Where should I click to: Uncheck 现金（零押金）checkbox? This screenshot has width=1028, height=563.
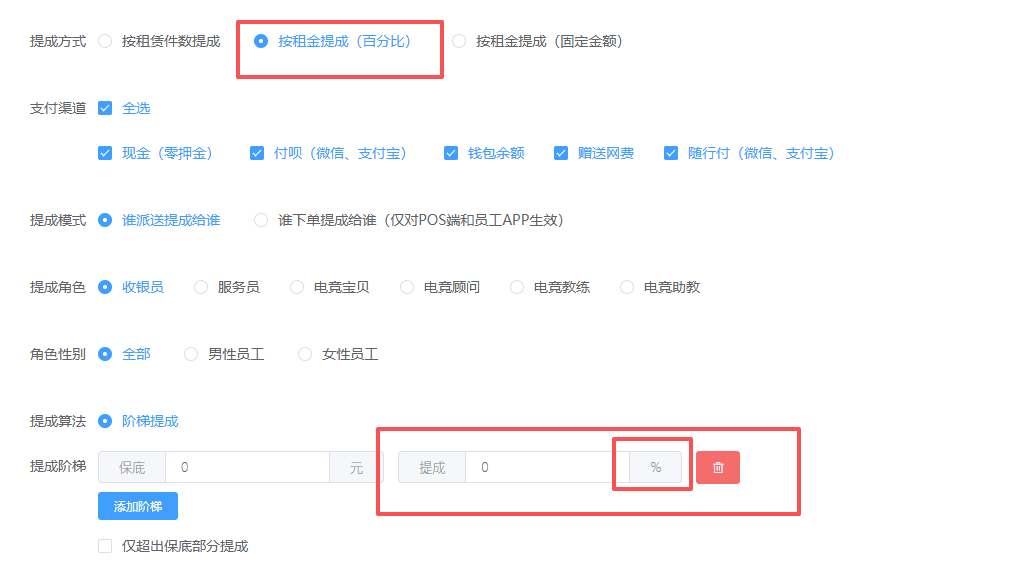tap(105, 153)
